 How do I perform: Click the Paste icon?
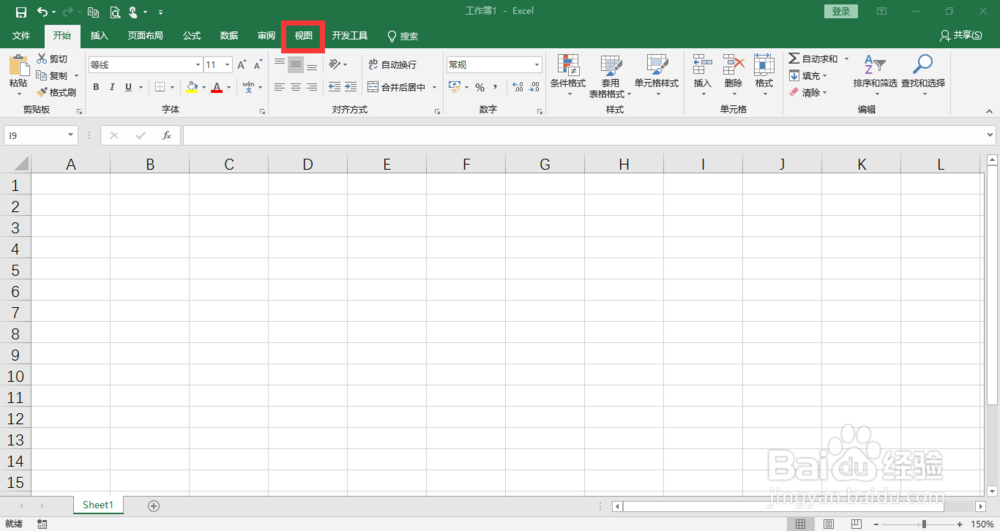tap(18, 66)
